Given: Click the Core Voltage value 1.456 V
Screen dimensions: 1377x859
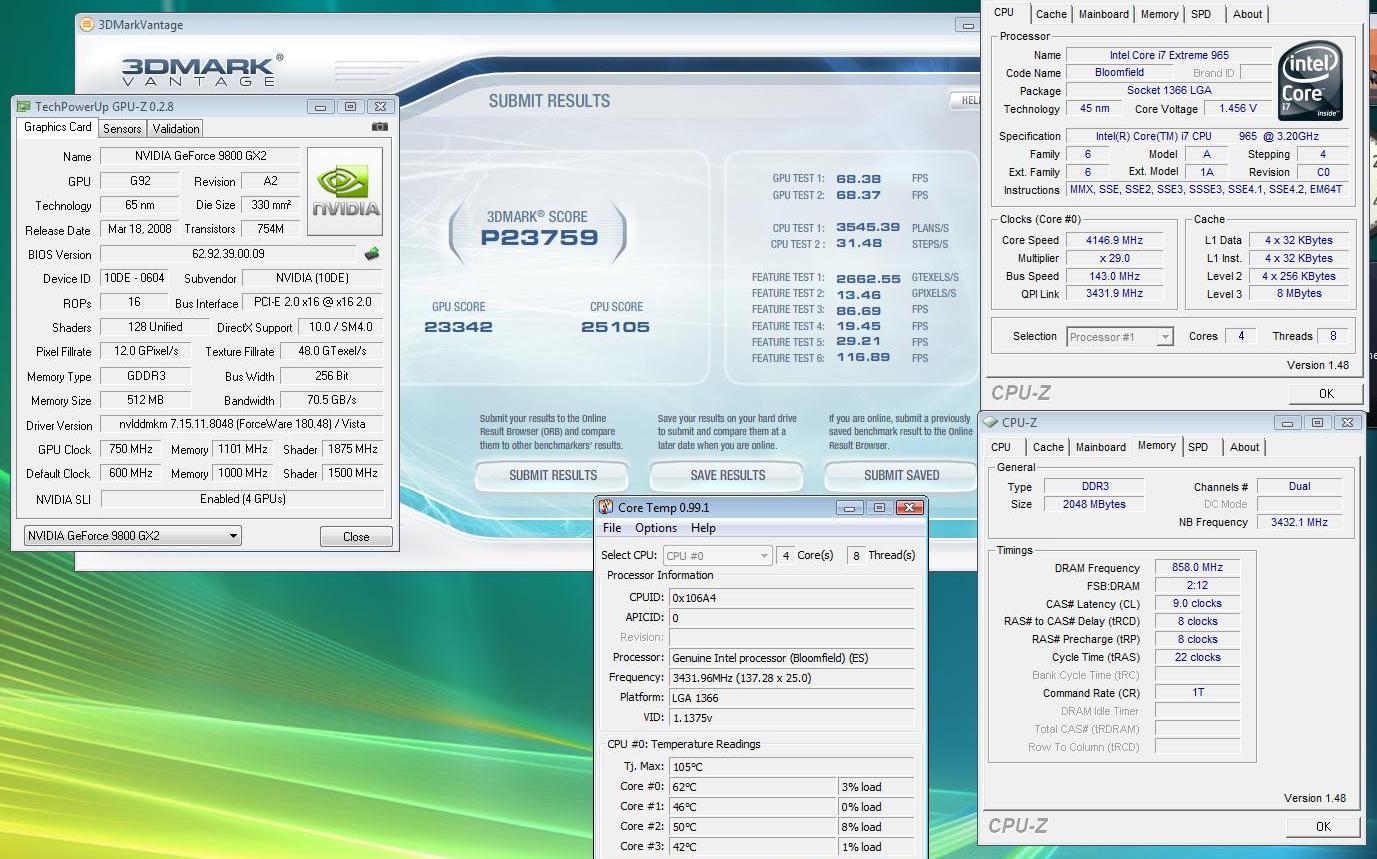Looking at the screenshot, I should coord(1238,109).
